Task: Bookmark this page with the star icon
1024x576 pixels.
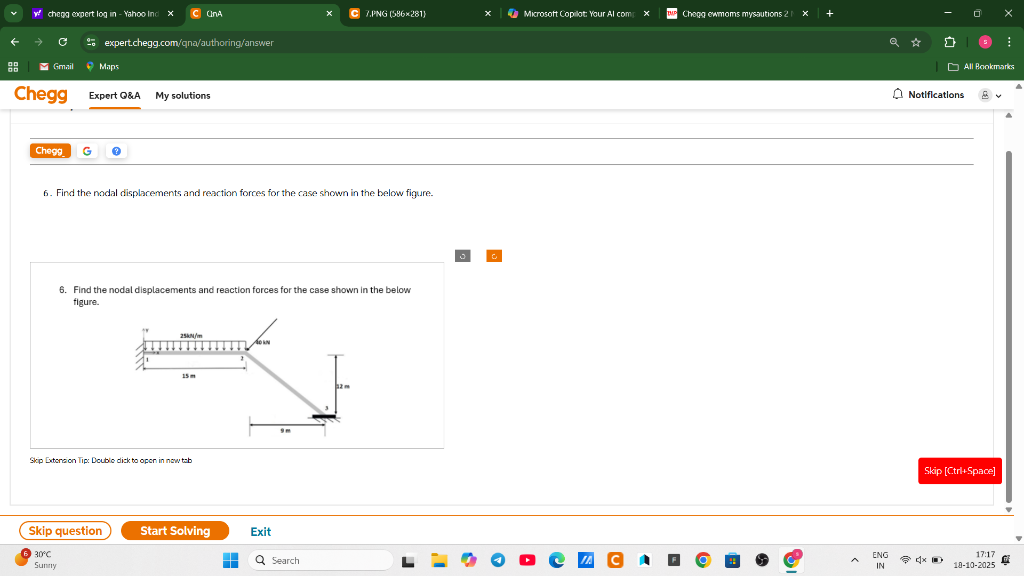Action: pyautogui.click(x=916, y=42)
